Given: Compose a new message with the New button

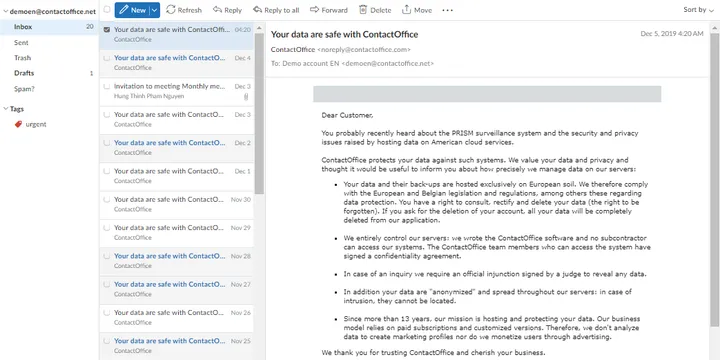Looking at the screenshot, I should (132, 10).
